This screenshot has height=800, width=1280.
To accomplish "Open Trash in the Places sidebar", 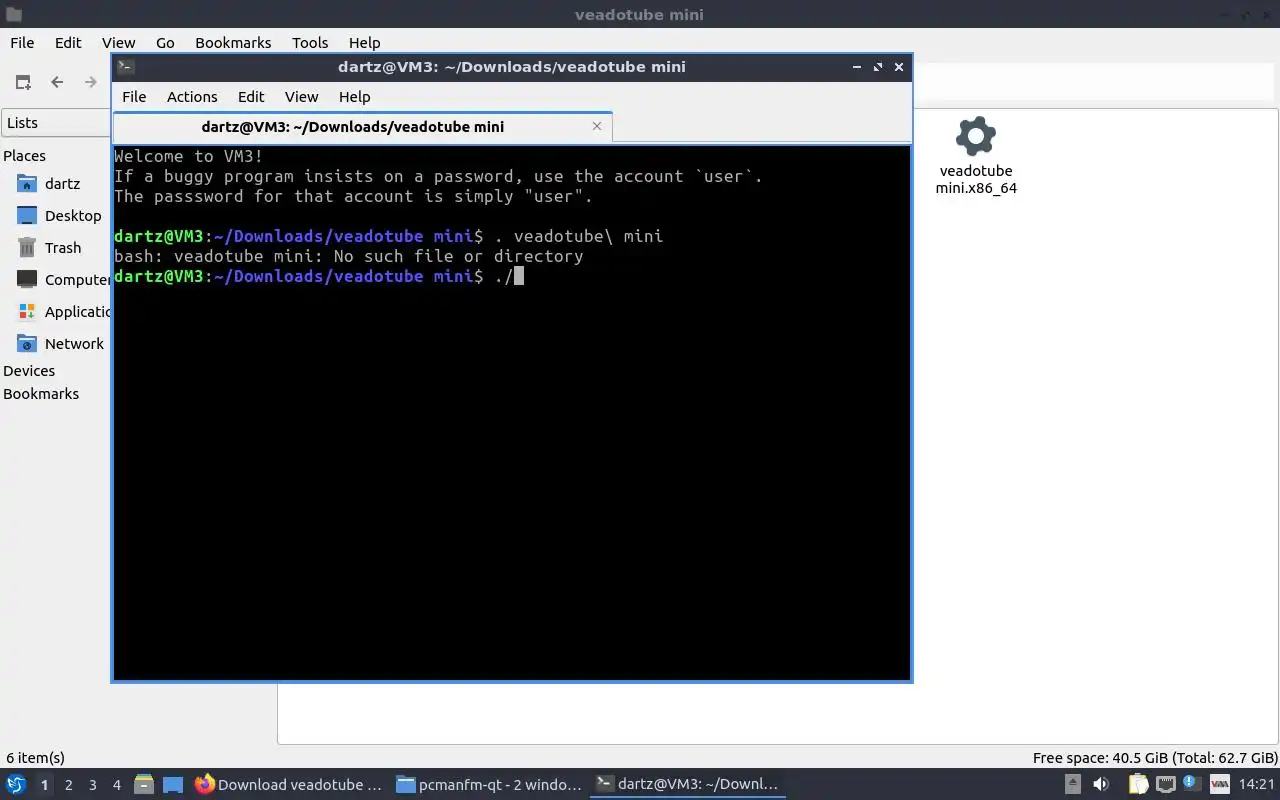I will (x=63, y=248).
